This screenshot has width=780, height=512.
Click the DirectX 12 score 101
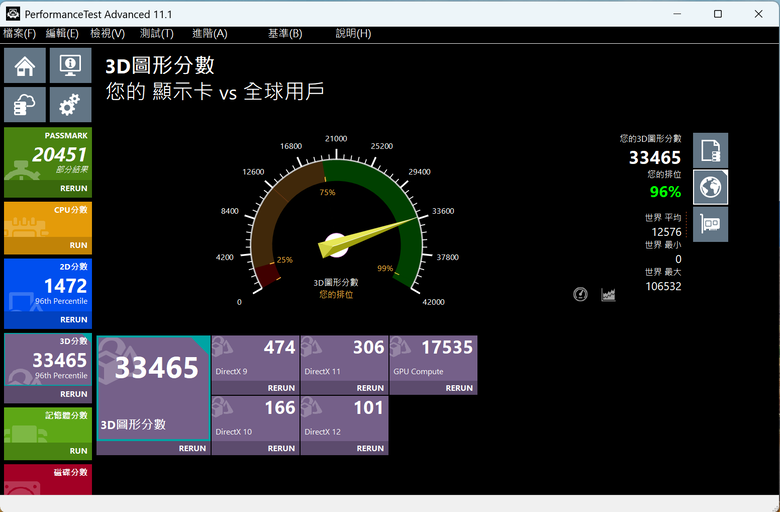369,408
